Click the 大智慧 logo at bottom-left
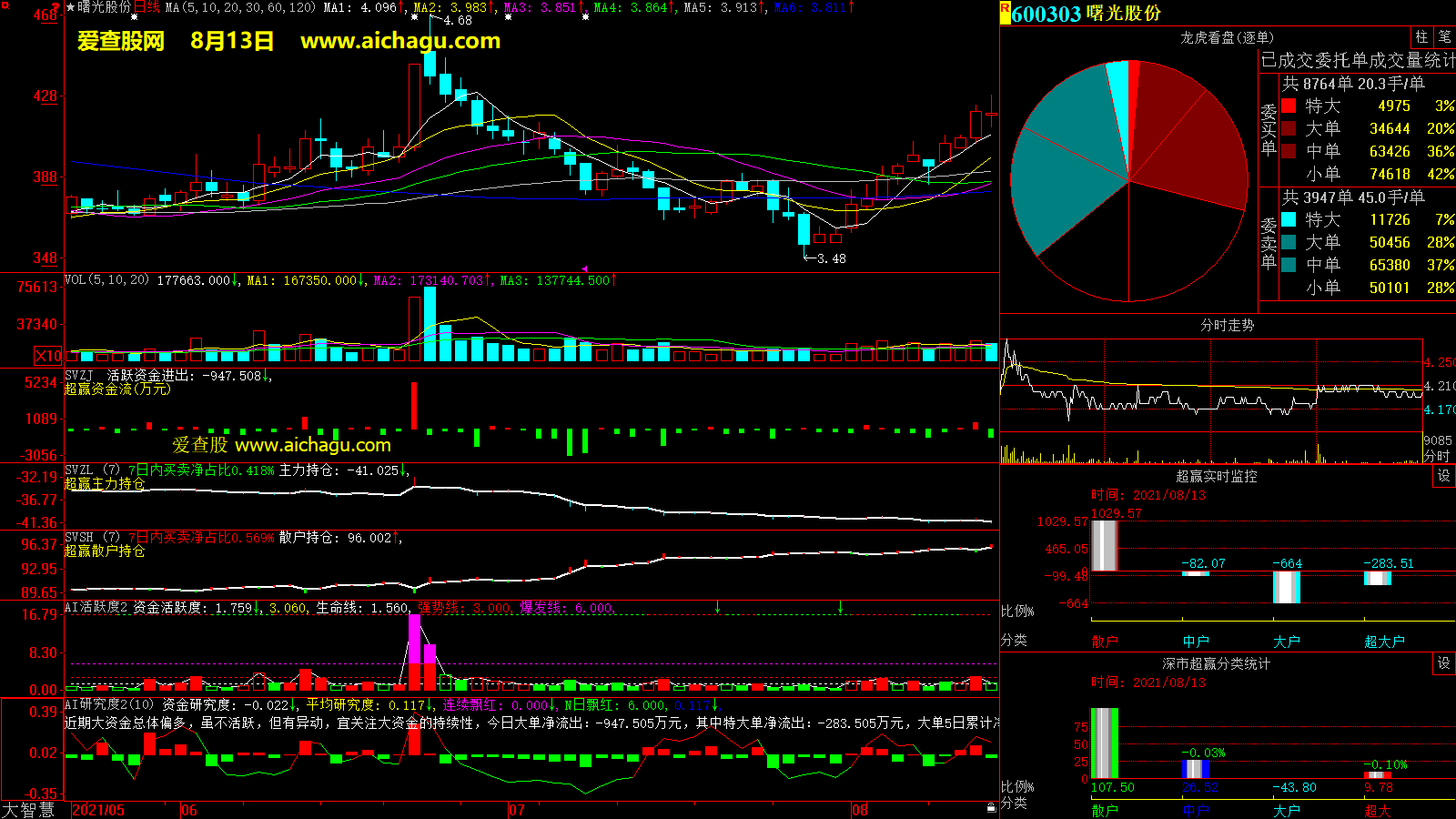This screenshot has width=1456, height=819. tap(28, 810)
